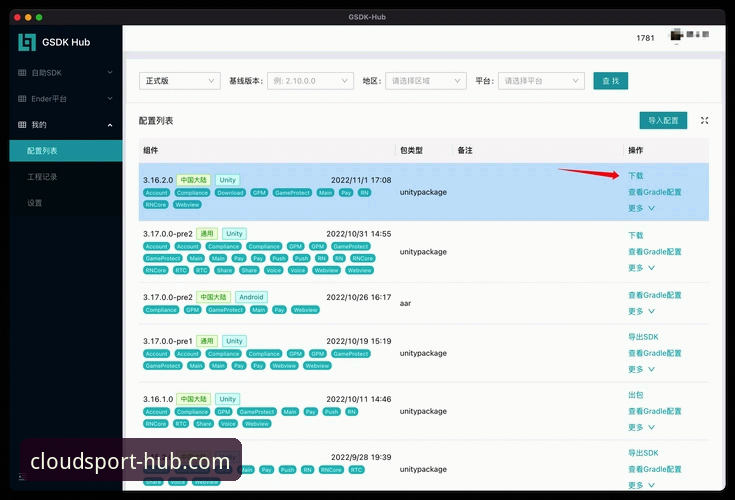
Task: Click the Download component tag in 3.16.2.0
Action: click(230, 193)
